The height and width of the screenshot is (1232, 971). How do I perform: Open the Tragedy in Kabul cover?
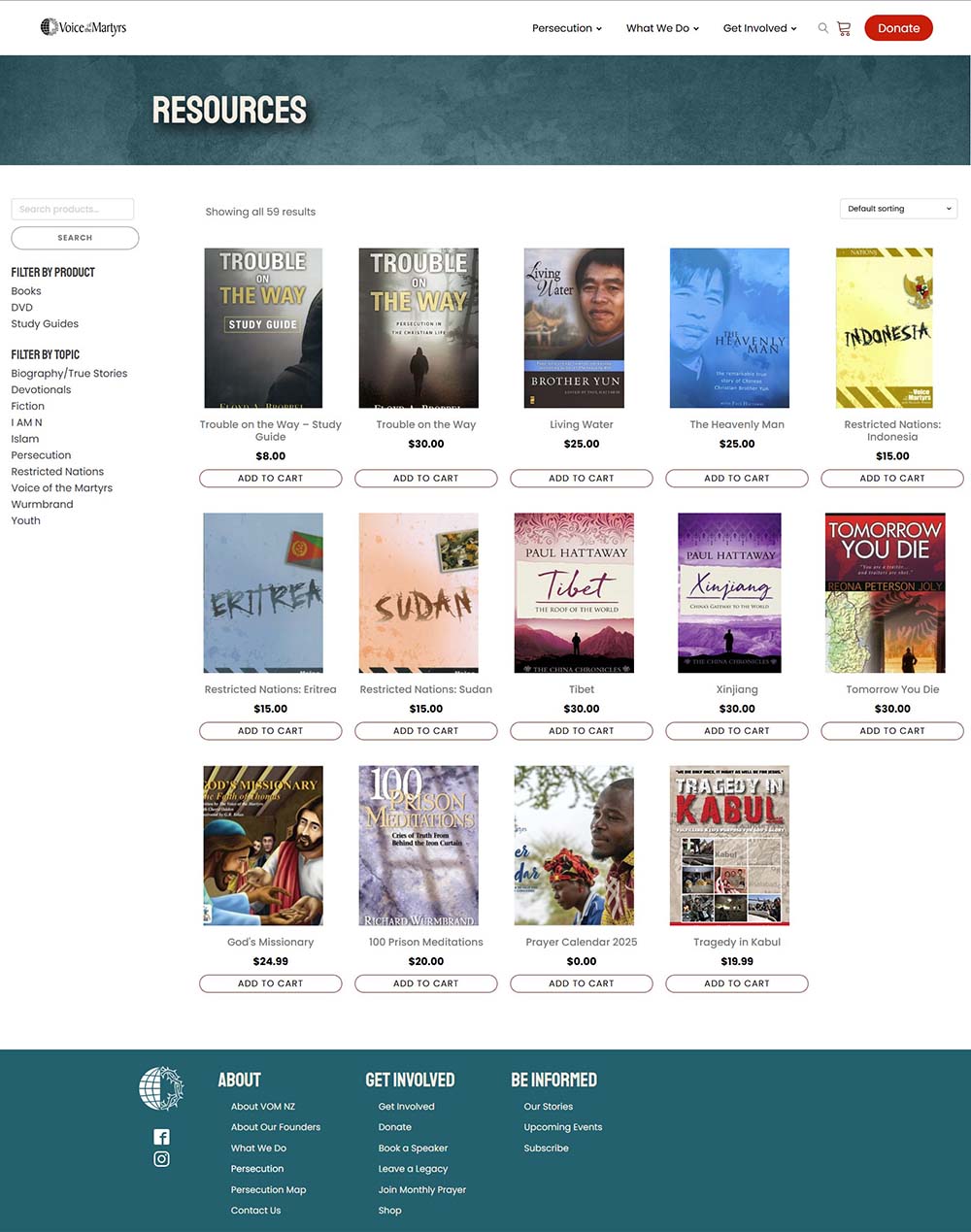(729, 846)
